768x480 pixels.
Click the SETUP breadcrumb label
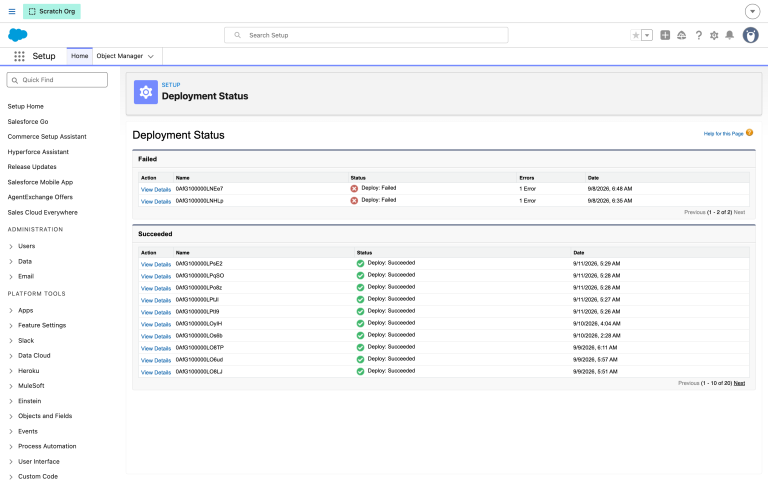tap(171, 85)
